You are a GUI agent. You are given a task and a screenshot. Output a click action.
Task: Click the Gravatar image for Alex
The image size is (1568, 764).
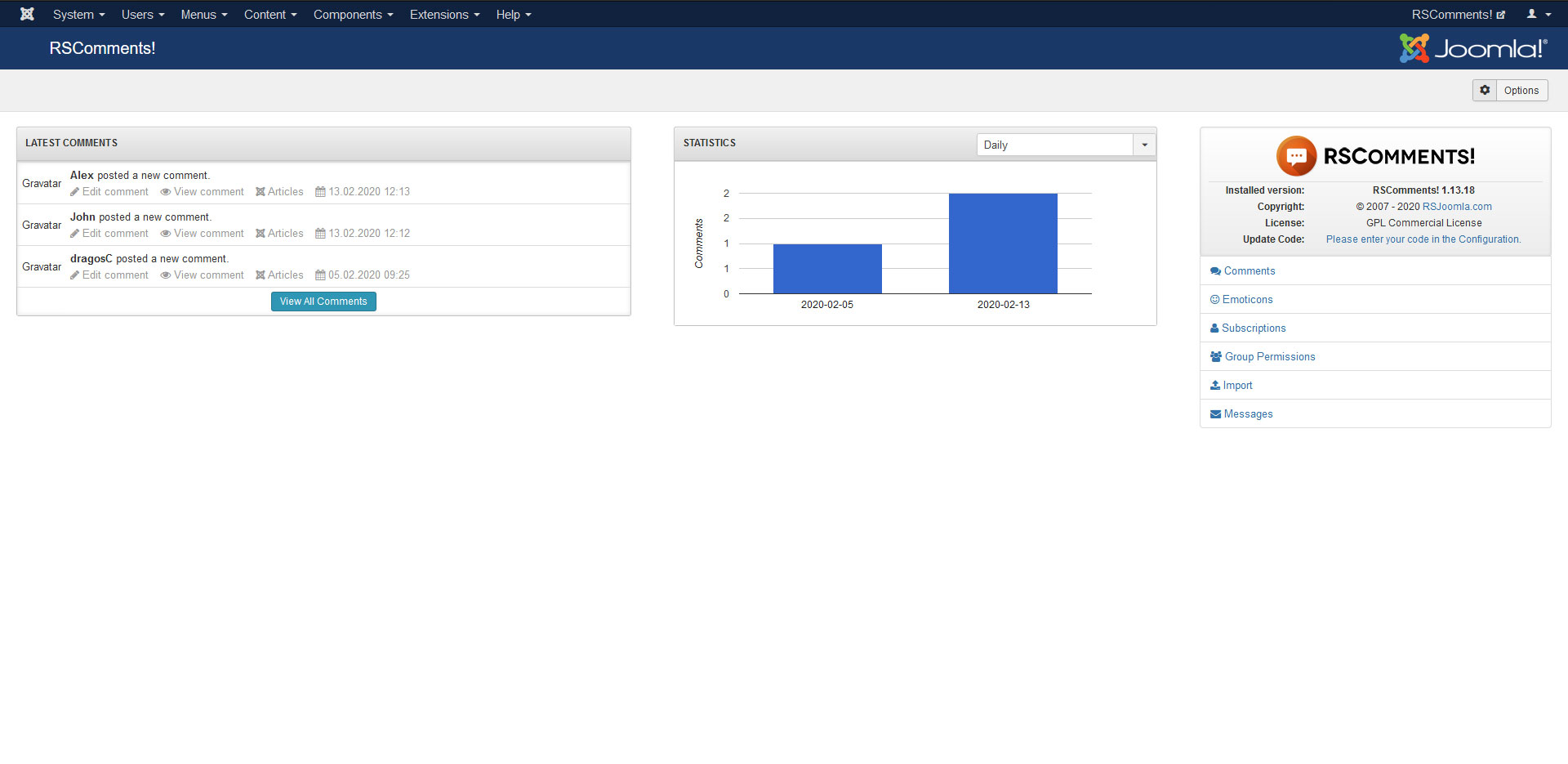[42, 184]
